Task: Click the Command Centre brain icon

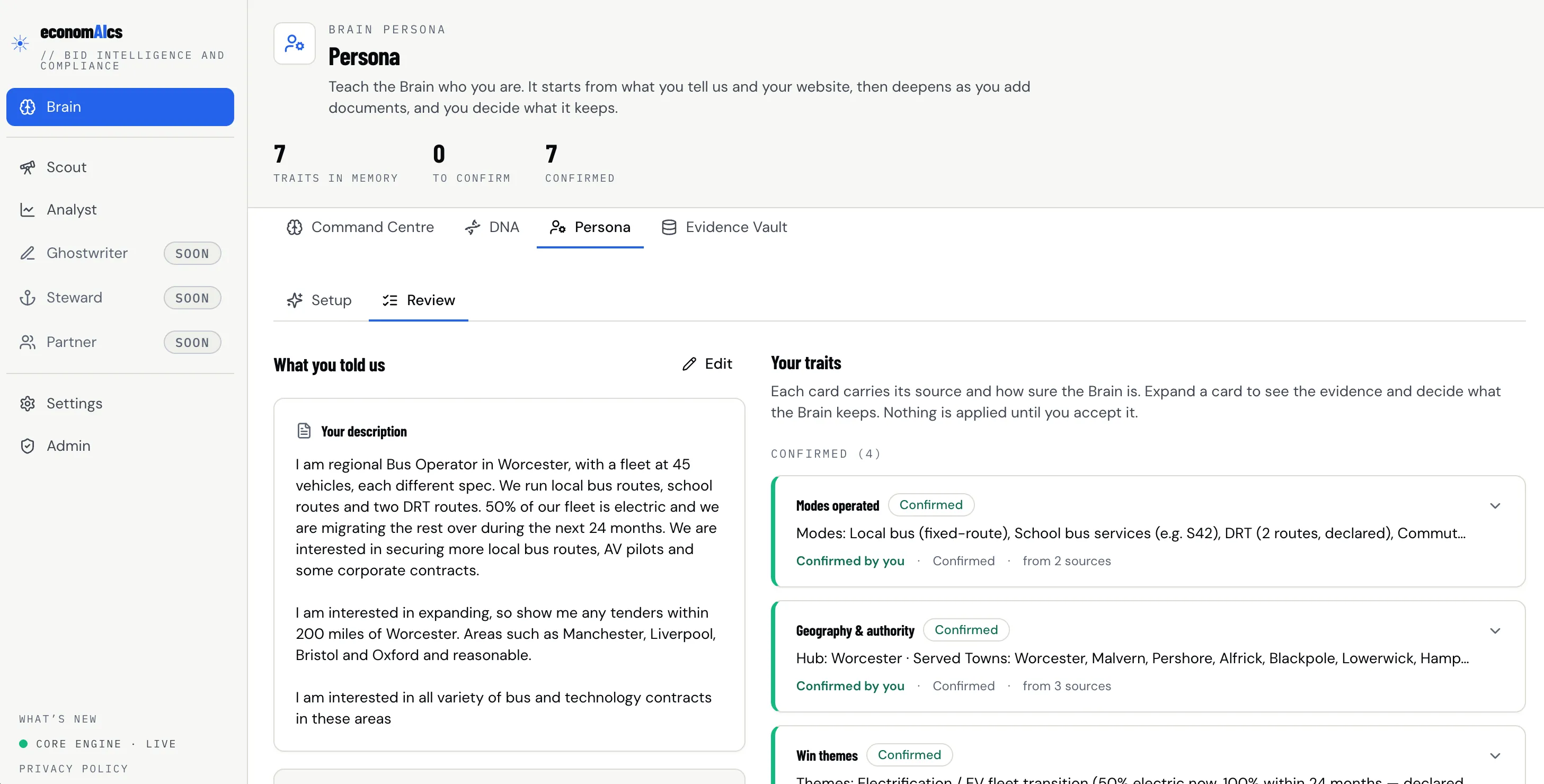Action: coord(294,227)
